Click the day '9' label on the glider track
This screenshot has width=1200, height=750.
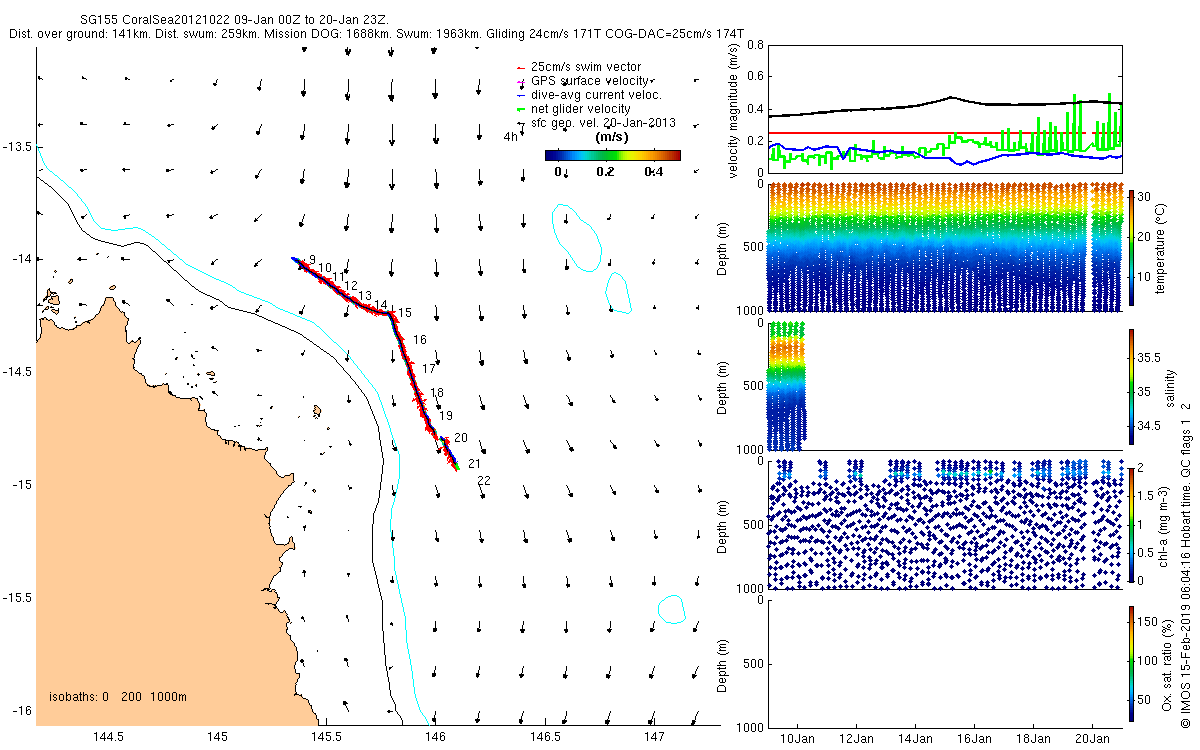(313, 259)
